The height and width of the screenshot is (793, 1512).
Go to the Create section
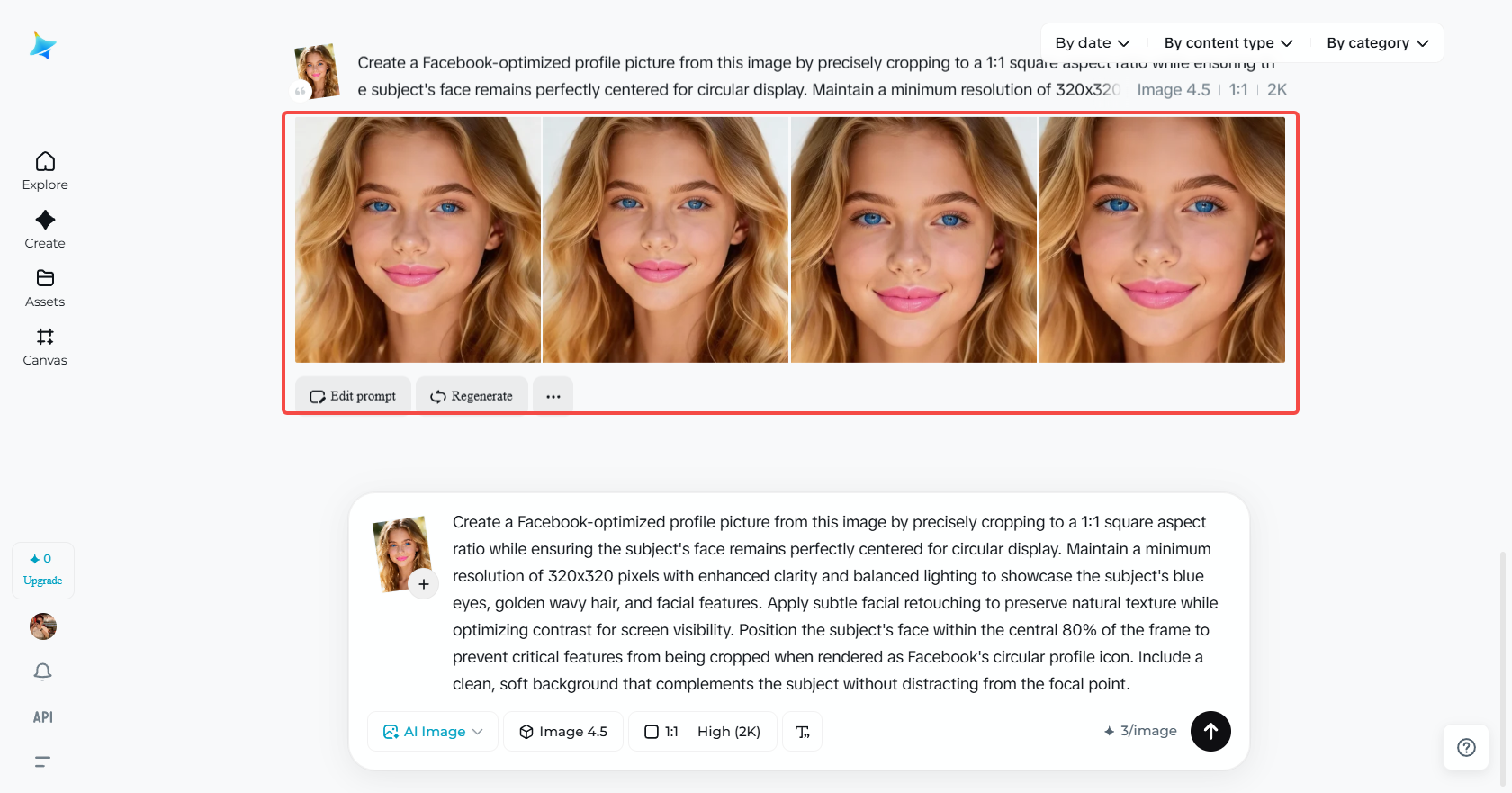tap(45, 230)
